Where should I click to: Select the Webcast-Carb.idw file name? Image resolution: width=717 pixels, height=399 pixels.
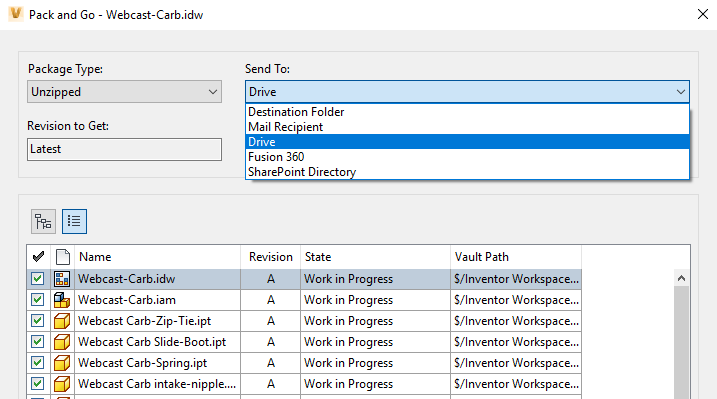click(127, 279)
